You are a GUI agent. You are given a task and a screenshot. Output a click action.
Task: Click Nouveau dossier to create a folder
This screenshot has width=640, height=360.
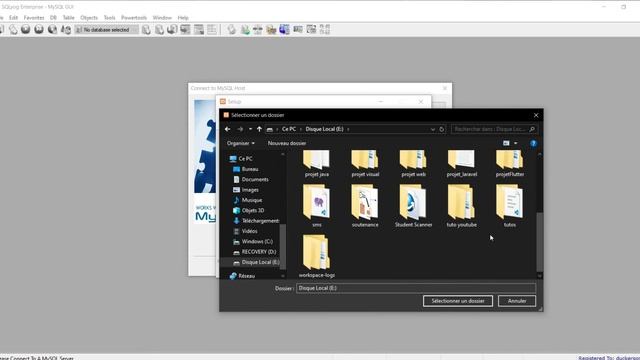point(287,143)
